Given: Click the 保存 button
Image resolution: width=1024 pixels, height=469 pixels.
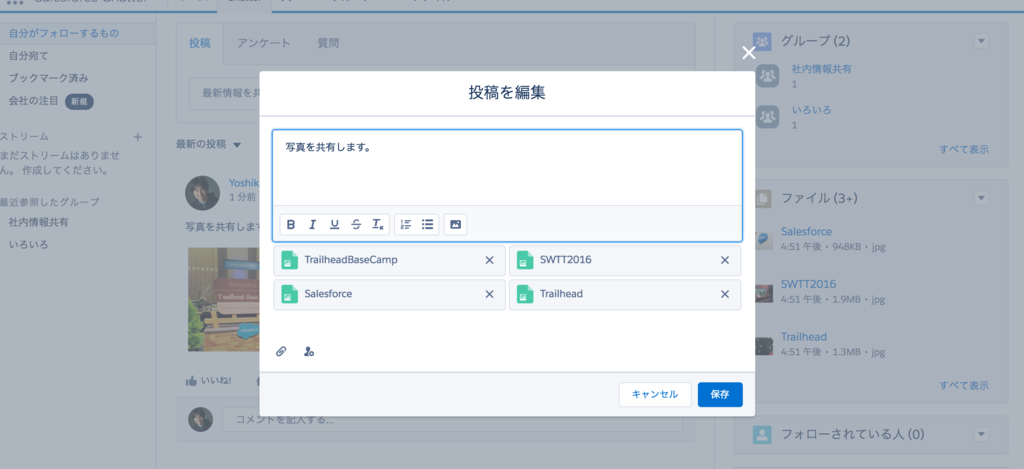Looking at the screenshot, I should (720, 395).
